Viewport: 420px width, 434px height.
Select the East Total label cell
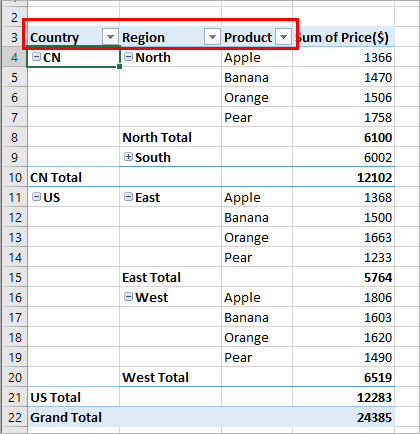[170, 277]
